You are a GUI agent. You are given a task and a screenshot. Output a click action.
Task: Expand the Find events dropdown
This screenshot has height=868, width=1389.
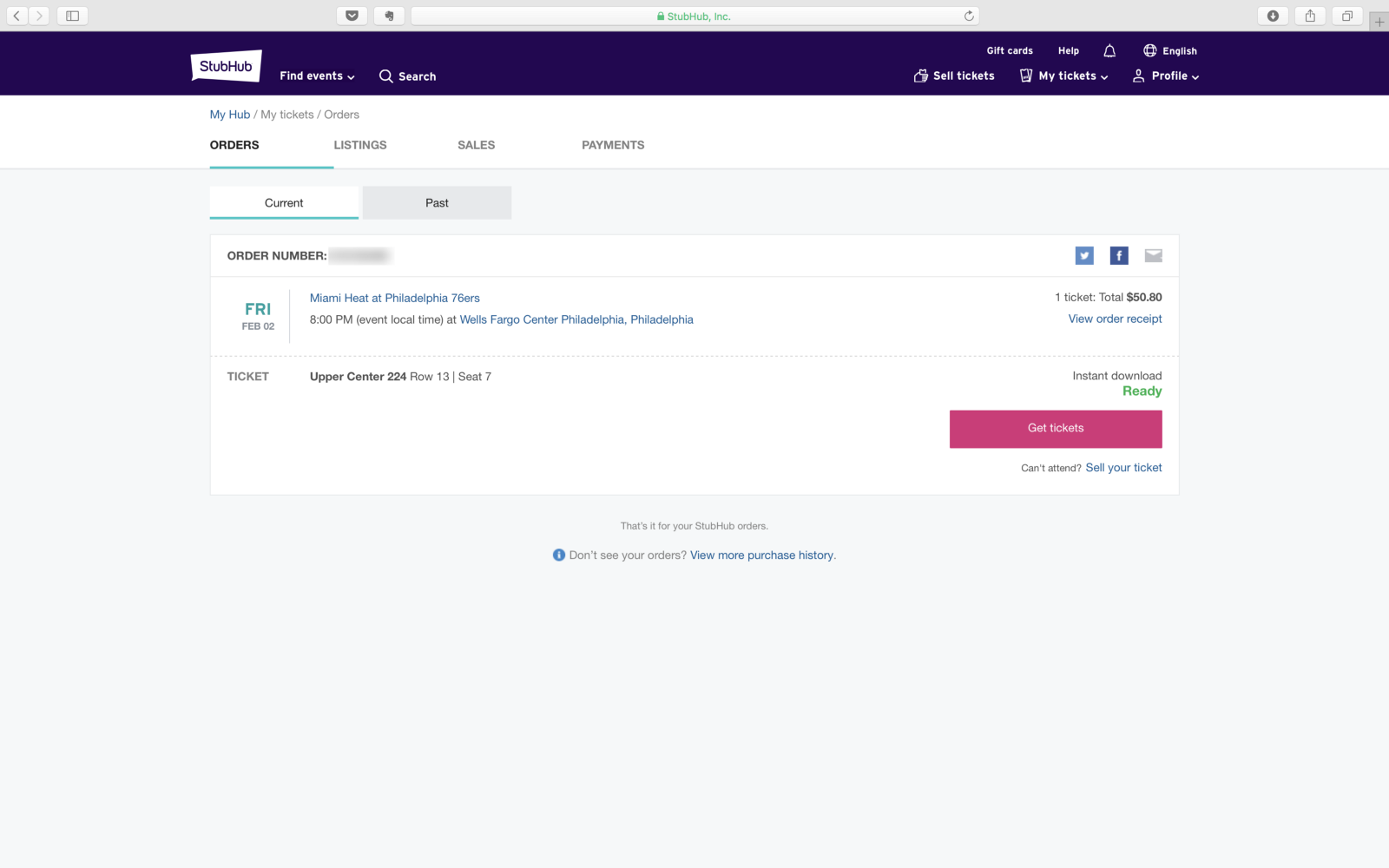pyautogui.click(x=317, y=76)
